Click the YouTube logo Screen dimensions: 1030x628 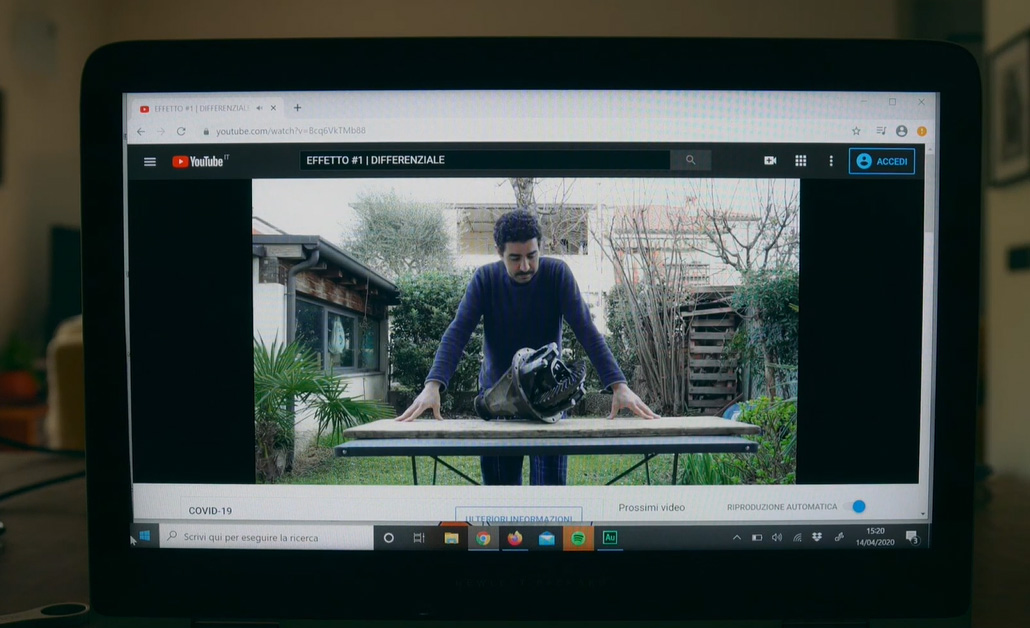point(199,161)
